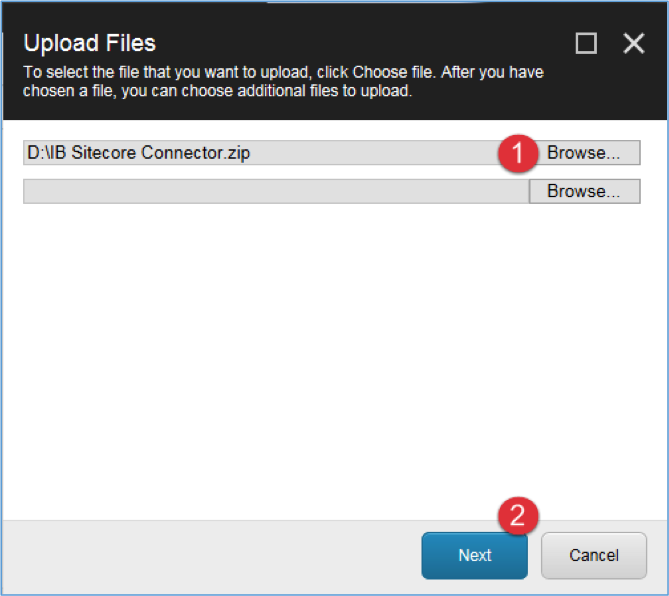Close the Upload Files dialog
The height and width of the screenshot is (596, 669).
point(634,43)
